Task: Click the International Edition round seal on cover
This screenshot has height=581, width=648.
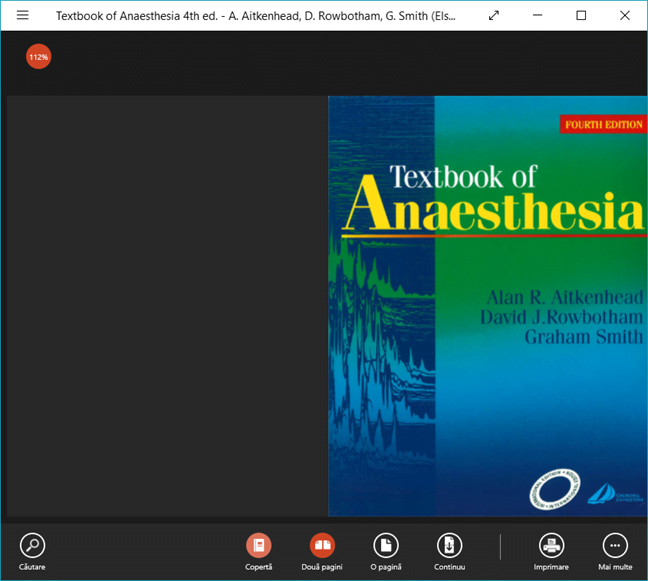Action: pyautogui.click(x=555, y=489)
